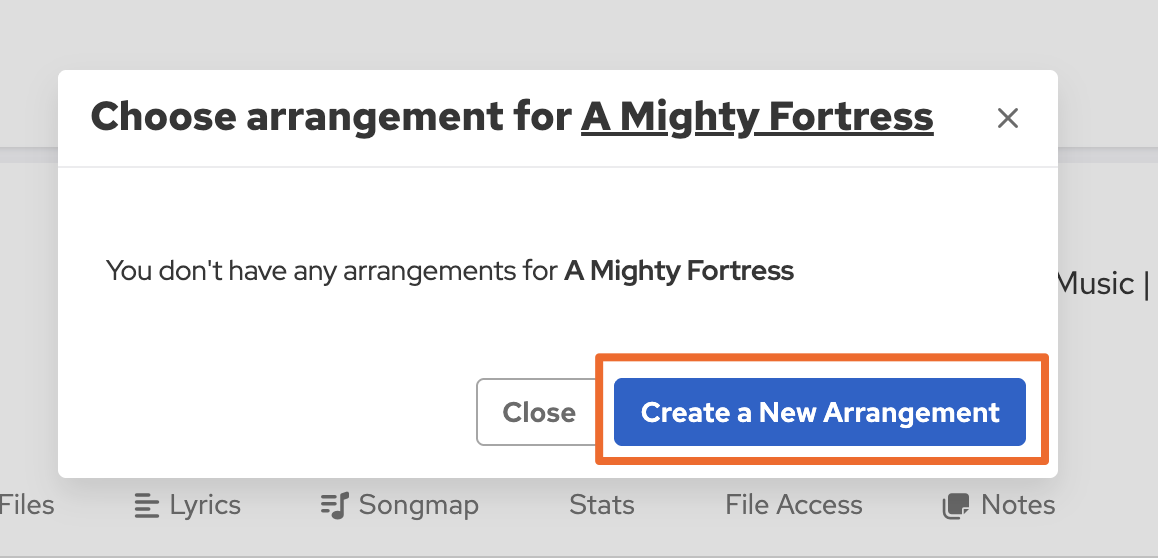Switch to the Songmap tab label
This screenshot has height=558, width=1158.
[418, 505]
